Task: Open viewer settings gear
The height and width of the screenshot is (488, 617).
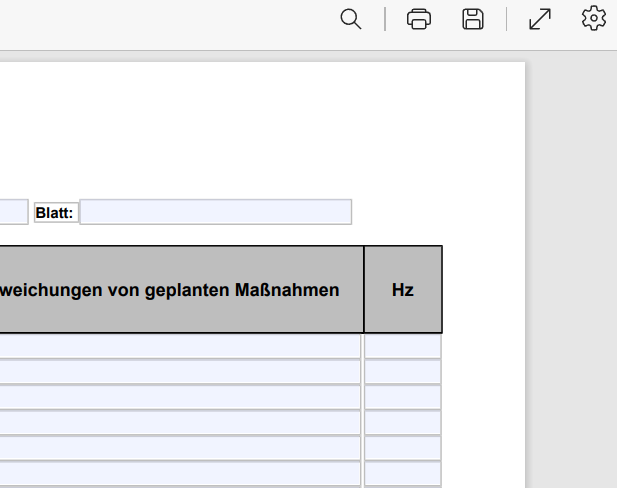Action: tap(594, 18)
